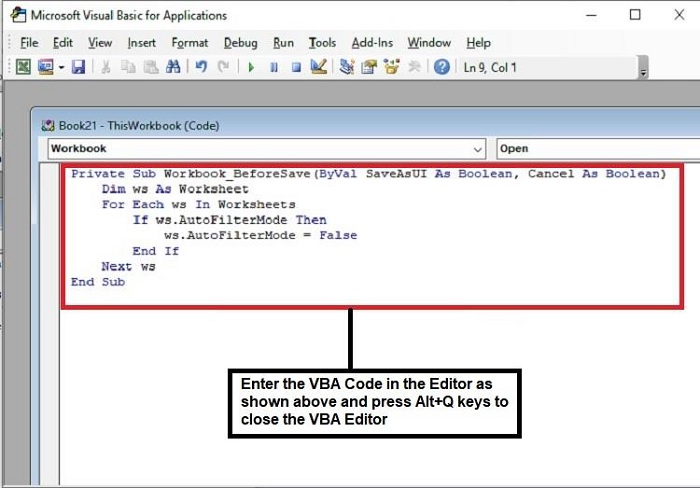Click the Reset stop square icon
The width and height of the screenshot is (700, 488).
(x=296, y=67)
